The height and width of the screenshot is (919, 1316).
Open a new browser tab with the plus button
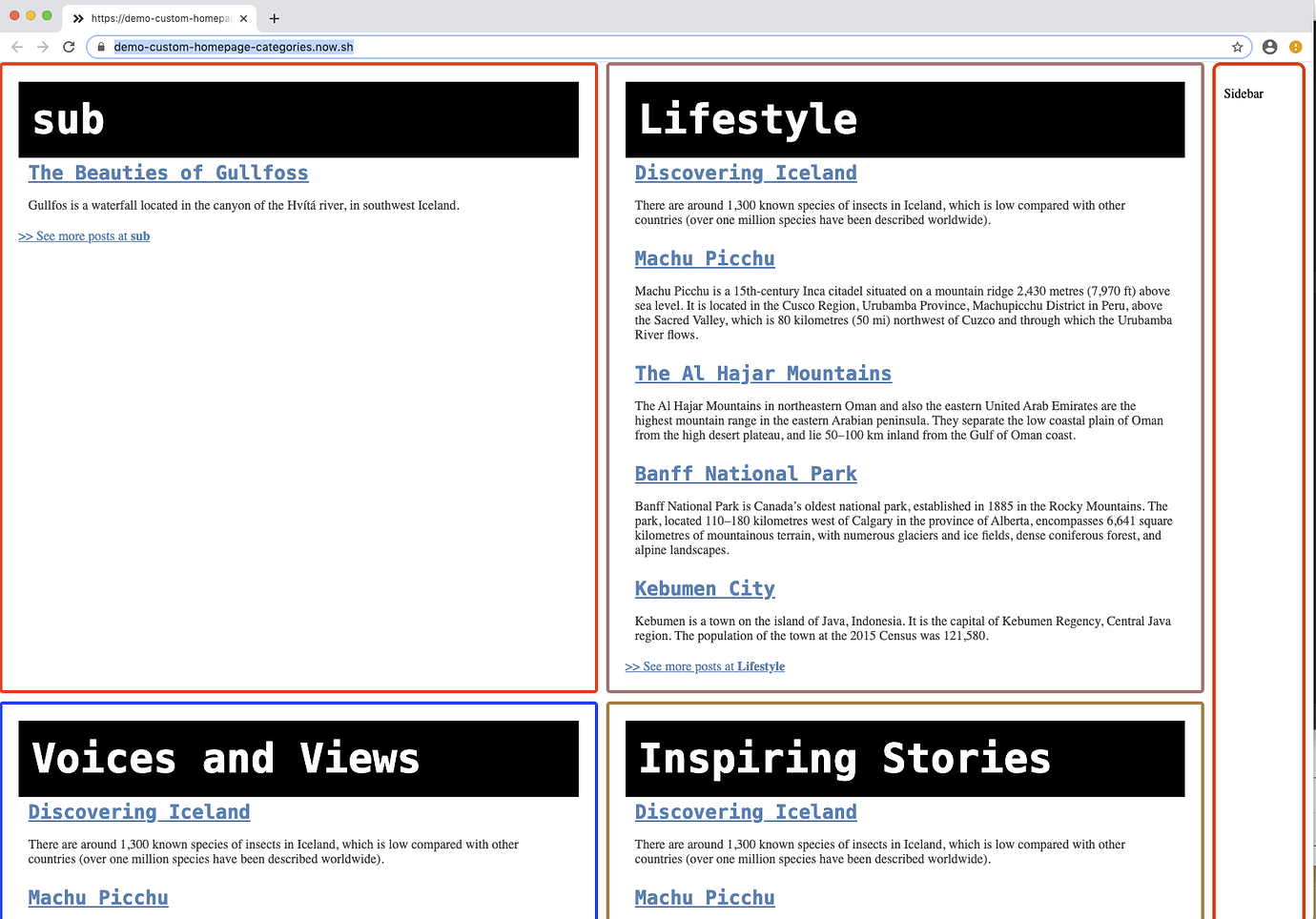coord(275,18)
